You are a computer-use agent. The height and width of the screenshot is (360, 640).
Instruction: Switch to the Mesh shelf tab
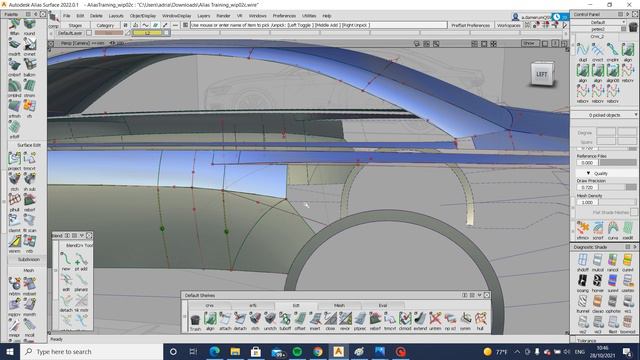click(339, 305)
